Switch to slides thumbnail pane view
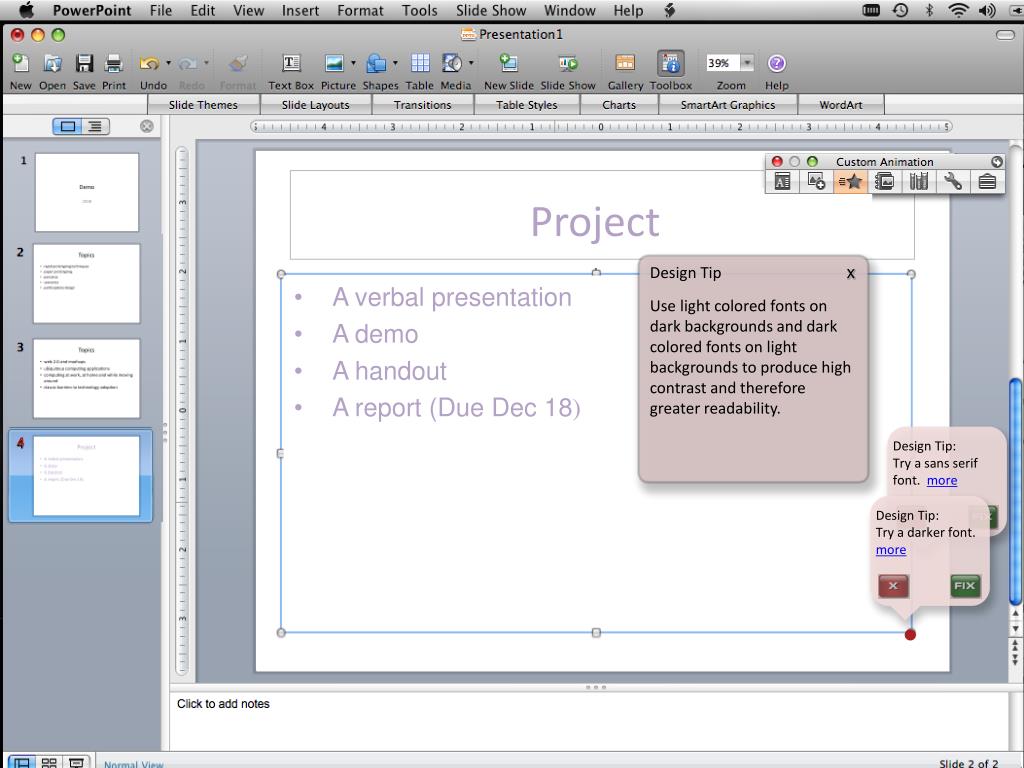The width and height of the screenshot is (1024, 768). coord(67,127)
